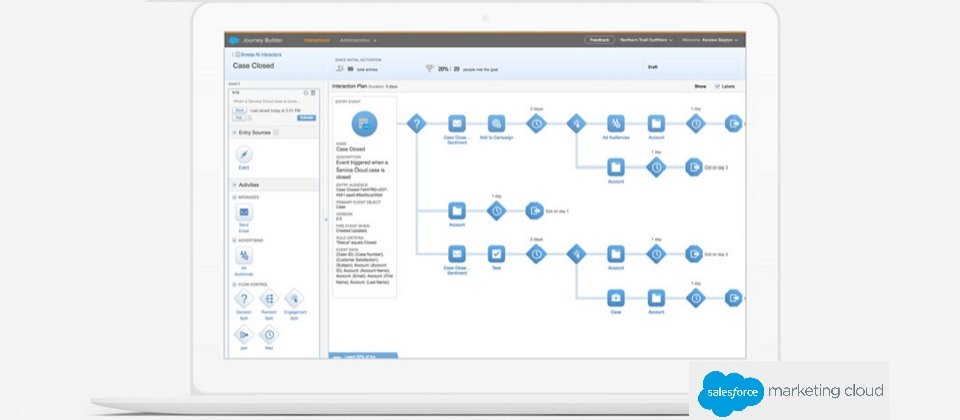Click the Test button
The image size is (960, 420).
coord(239,118)
